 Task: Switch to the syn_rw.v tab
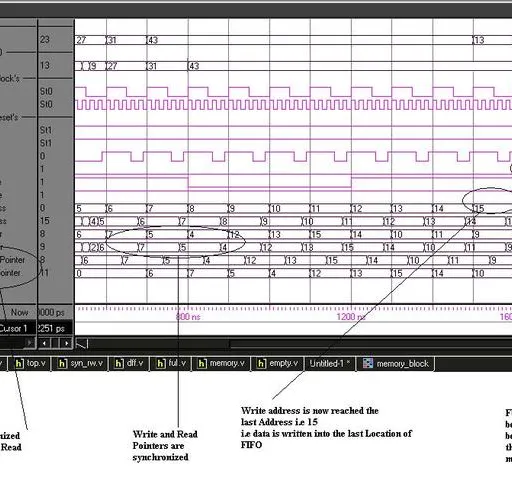point(80,363)
